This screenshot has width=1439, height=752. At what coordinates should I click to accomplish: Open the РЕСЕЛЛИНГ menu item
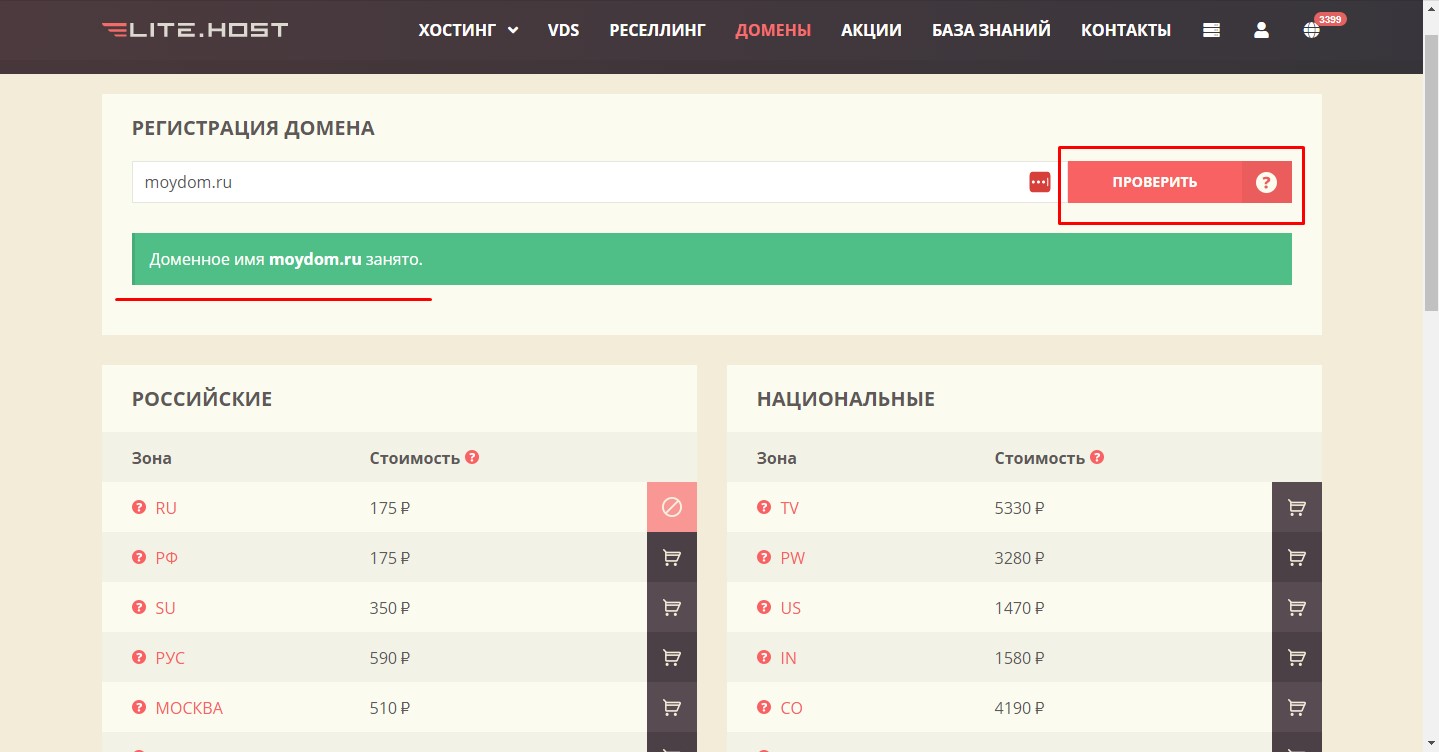657,30
